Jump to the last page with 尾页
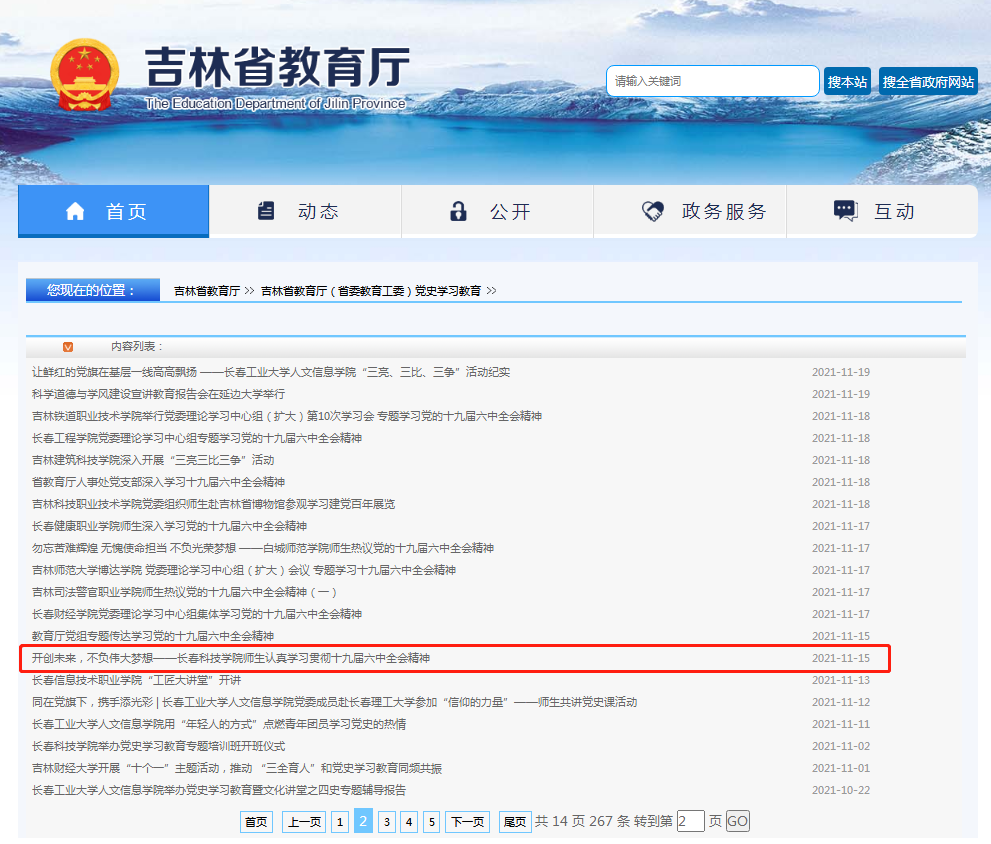 pyautogui.click(x=515, y=822)
